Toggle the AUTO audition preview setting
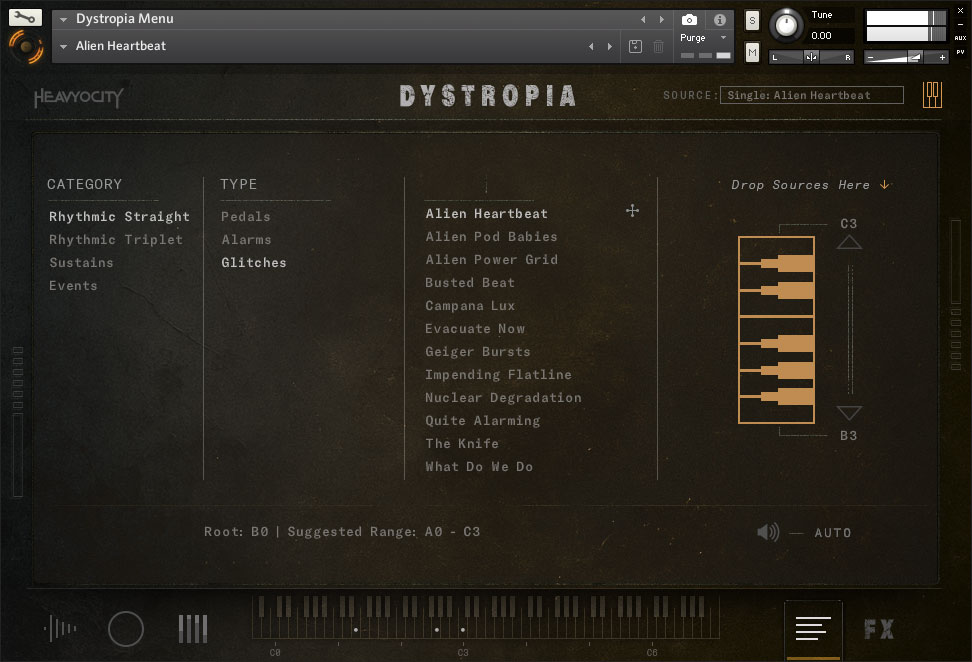The width and height of the screenshot is (972, 662). 832,533
